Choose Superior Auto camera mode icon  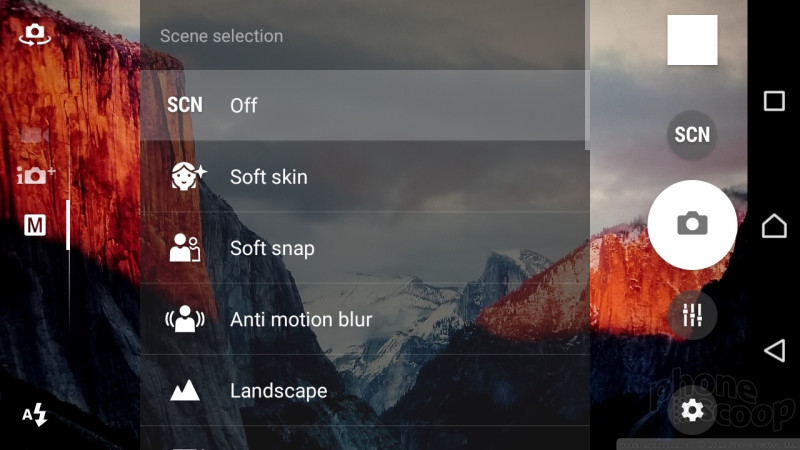[x=36, y=175]
